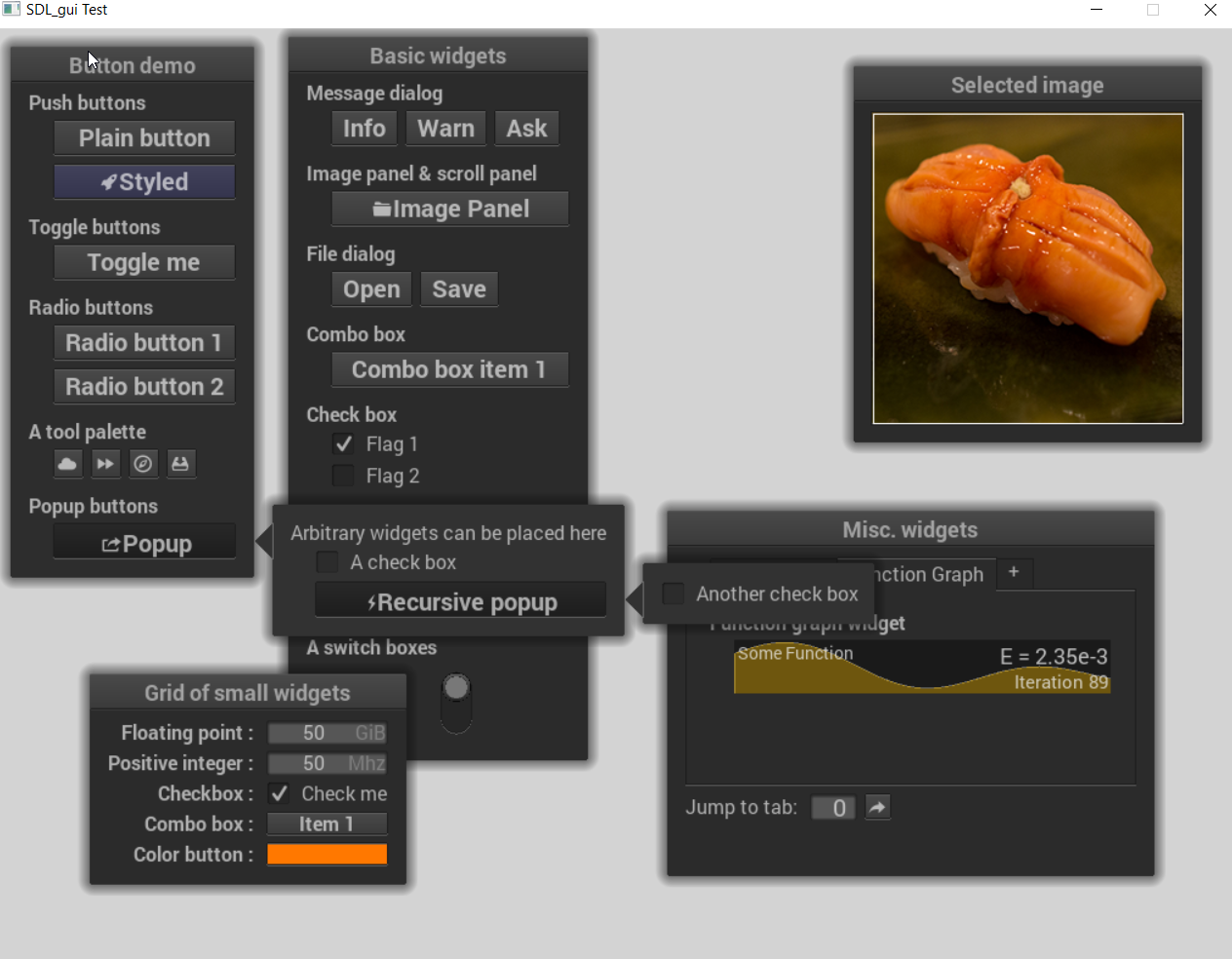Expand the 'Item 1' combo box
This screenshot has width=1232, height=959.
(x=327, y=824)
